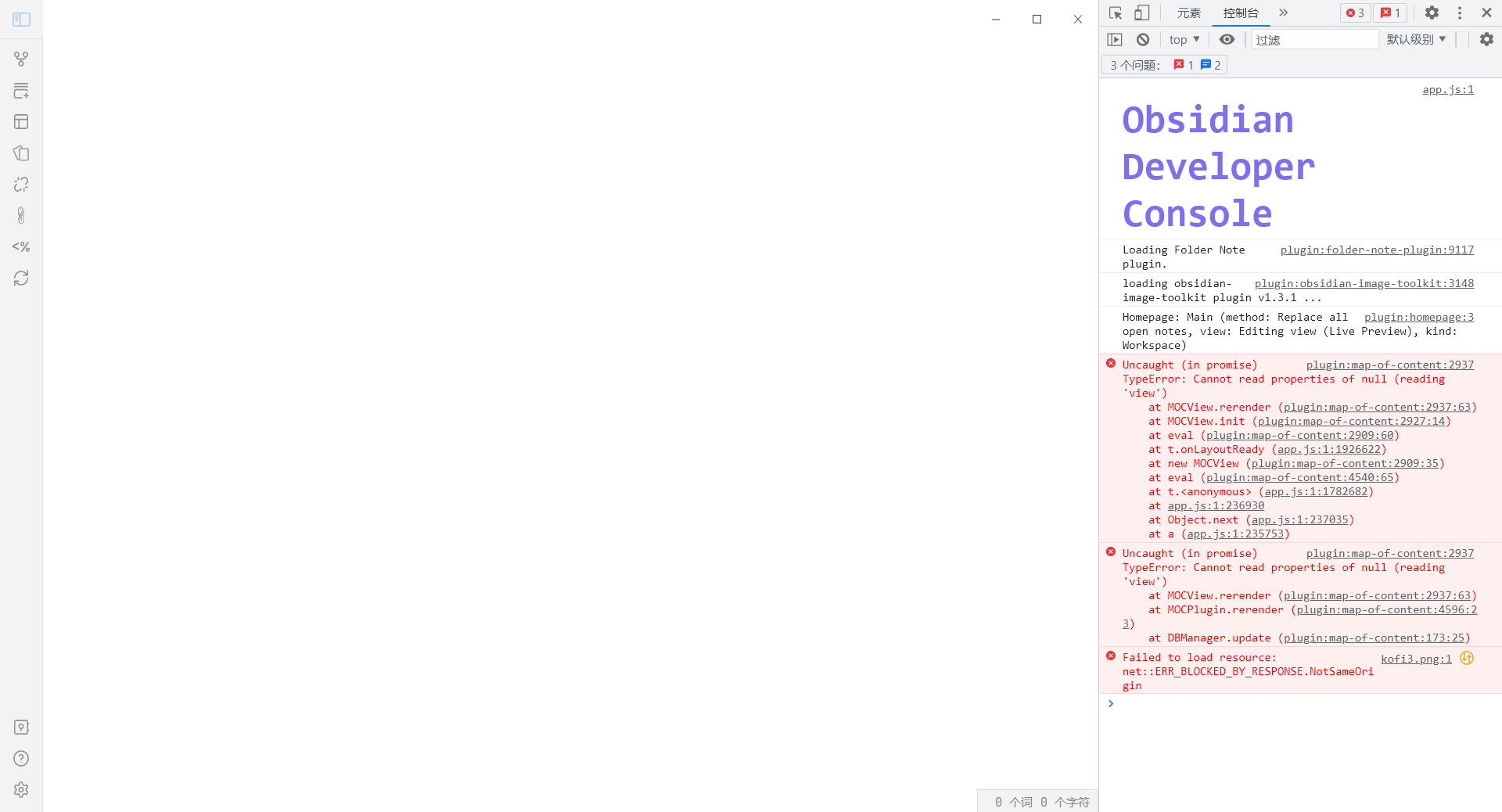Expand hidden DevTools tabs with the chevron
This screenshot has width=1502, height=812.
coord(1283,13)
